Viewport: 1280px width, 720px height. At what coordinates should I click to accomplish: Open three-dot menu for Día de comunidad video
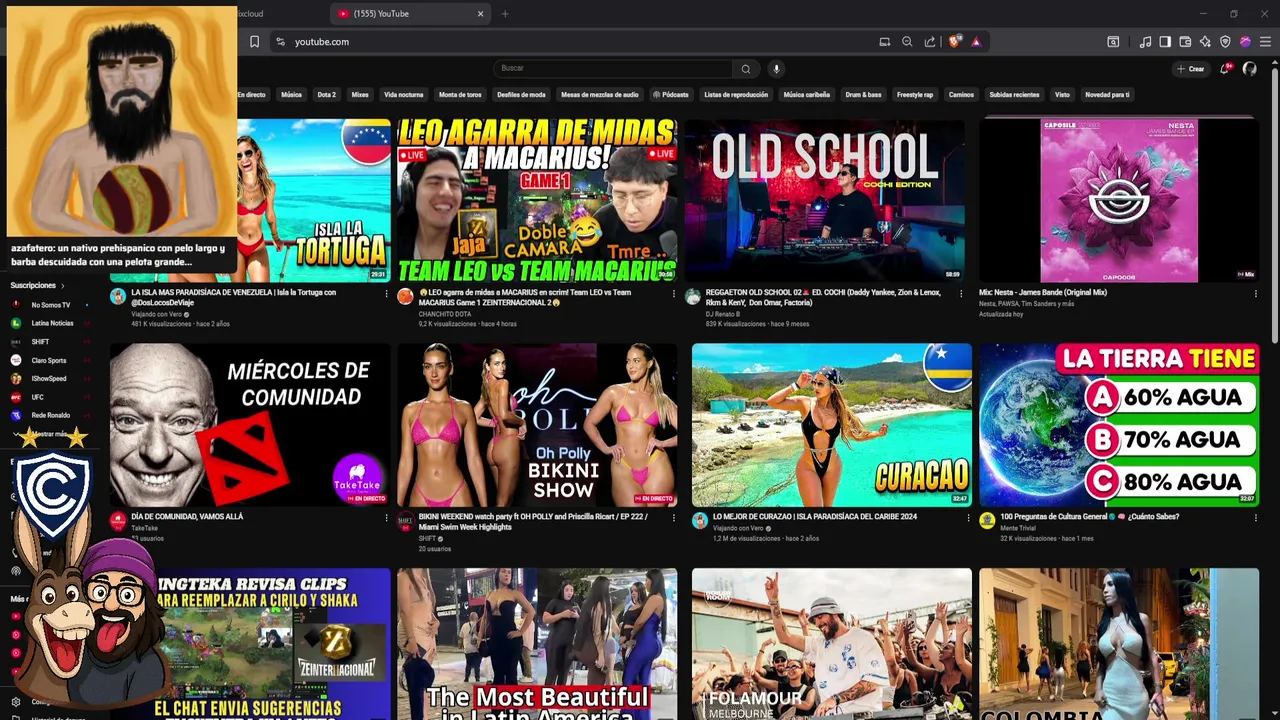386,518
